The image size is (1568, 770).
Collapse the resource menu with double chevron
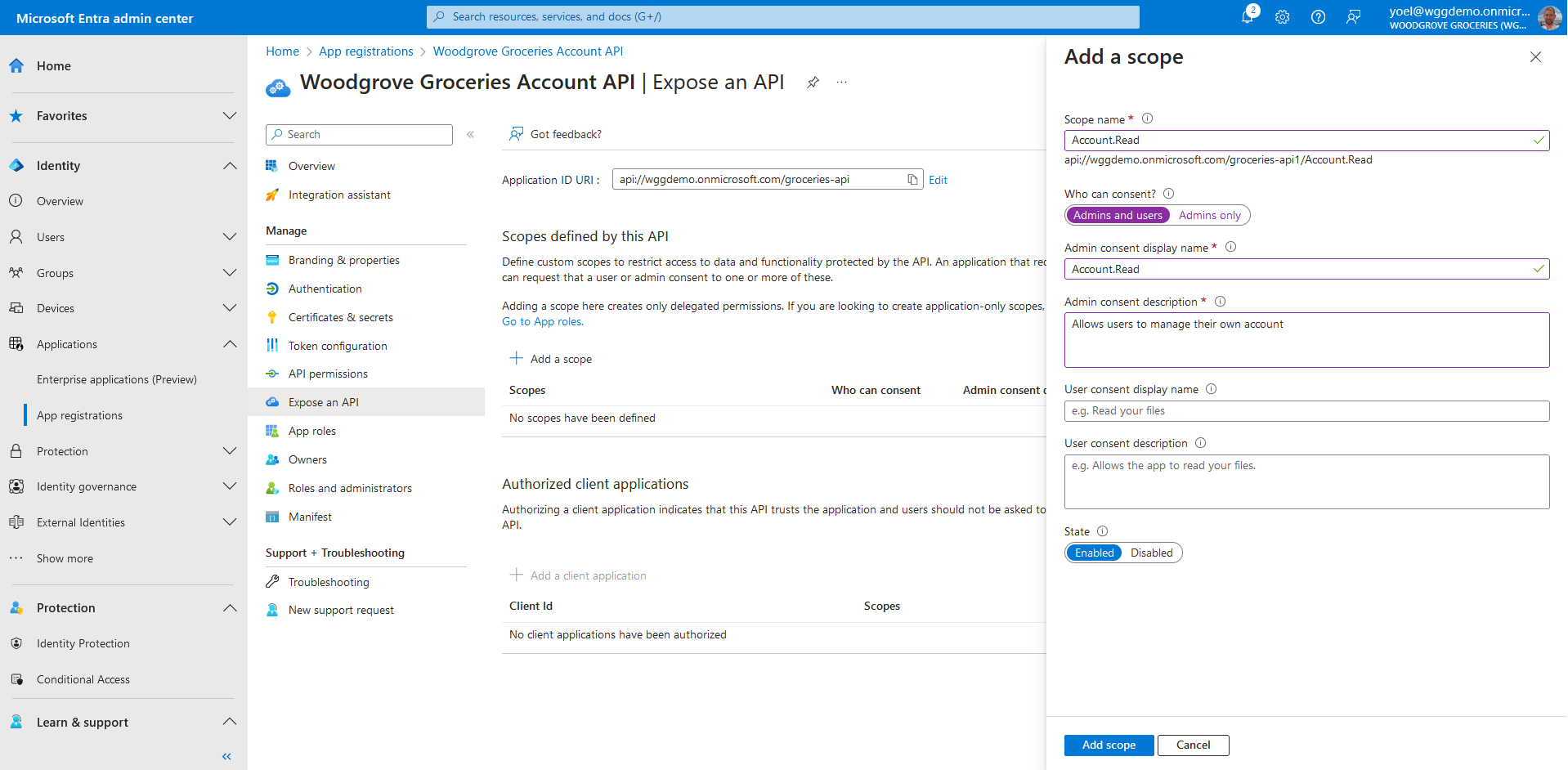click(x=470, y=135)
